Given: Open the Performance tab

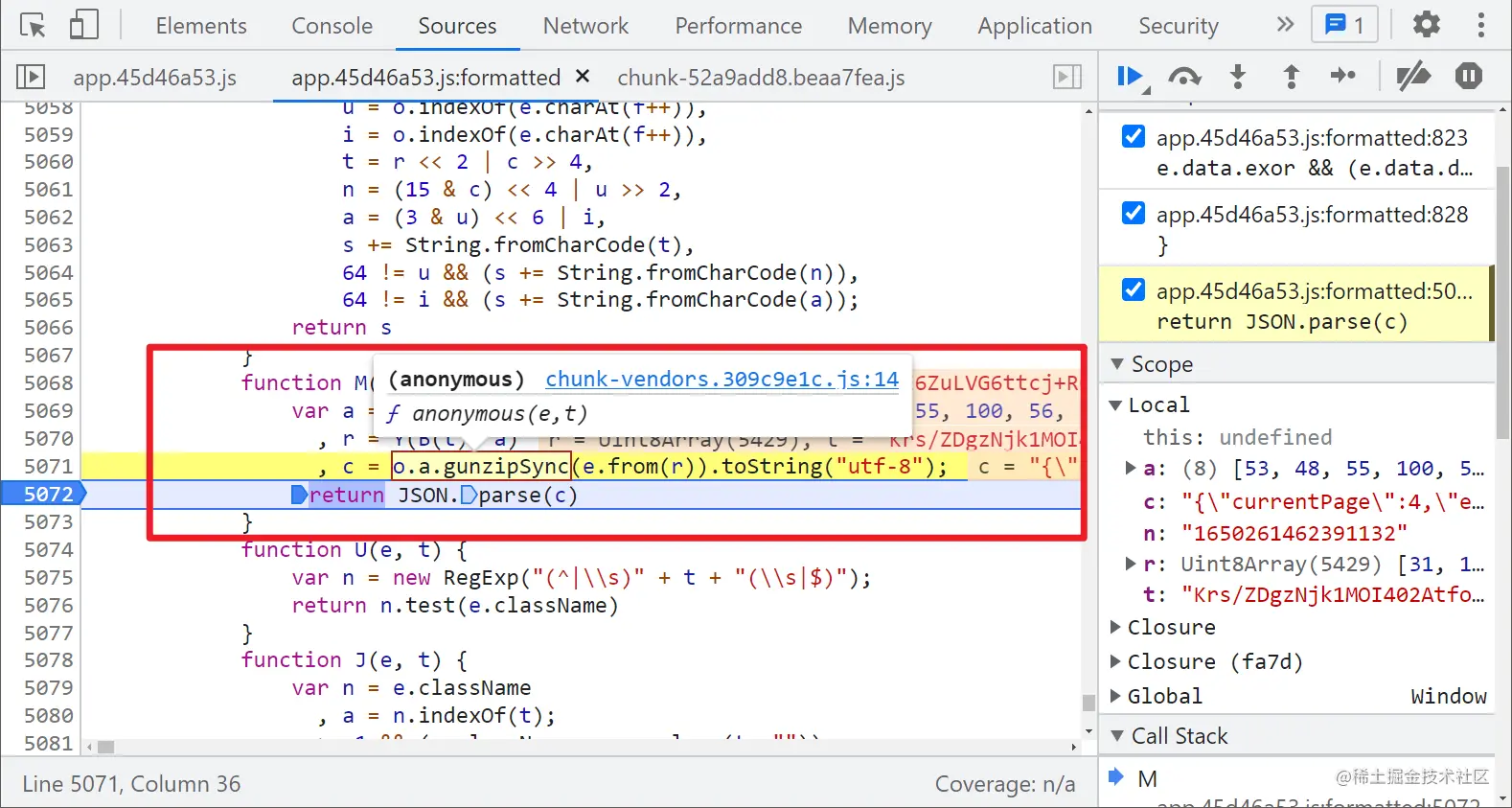Looking at the screenshot, I should tap(738, 26).
